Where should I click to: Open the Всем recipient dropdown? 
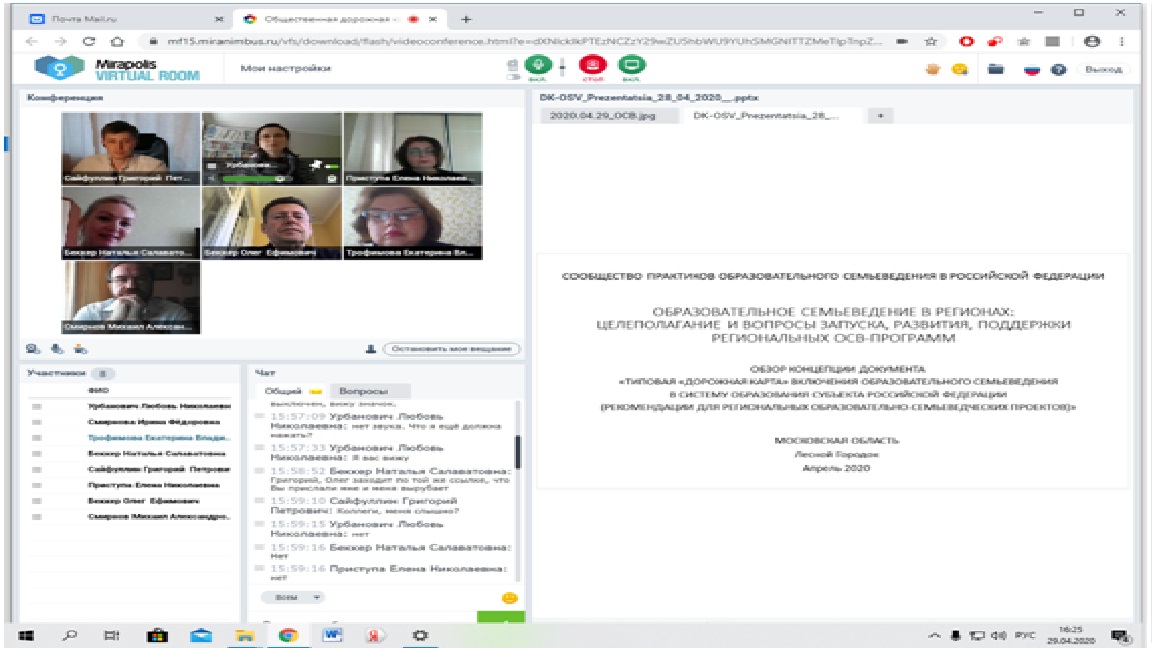tap(293, 597)
